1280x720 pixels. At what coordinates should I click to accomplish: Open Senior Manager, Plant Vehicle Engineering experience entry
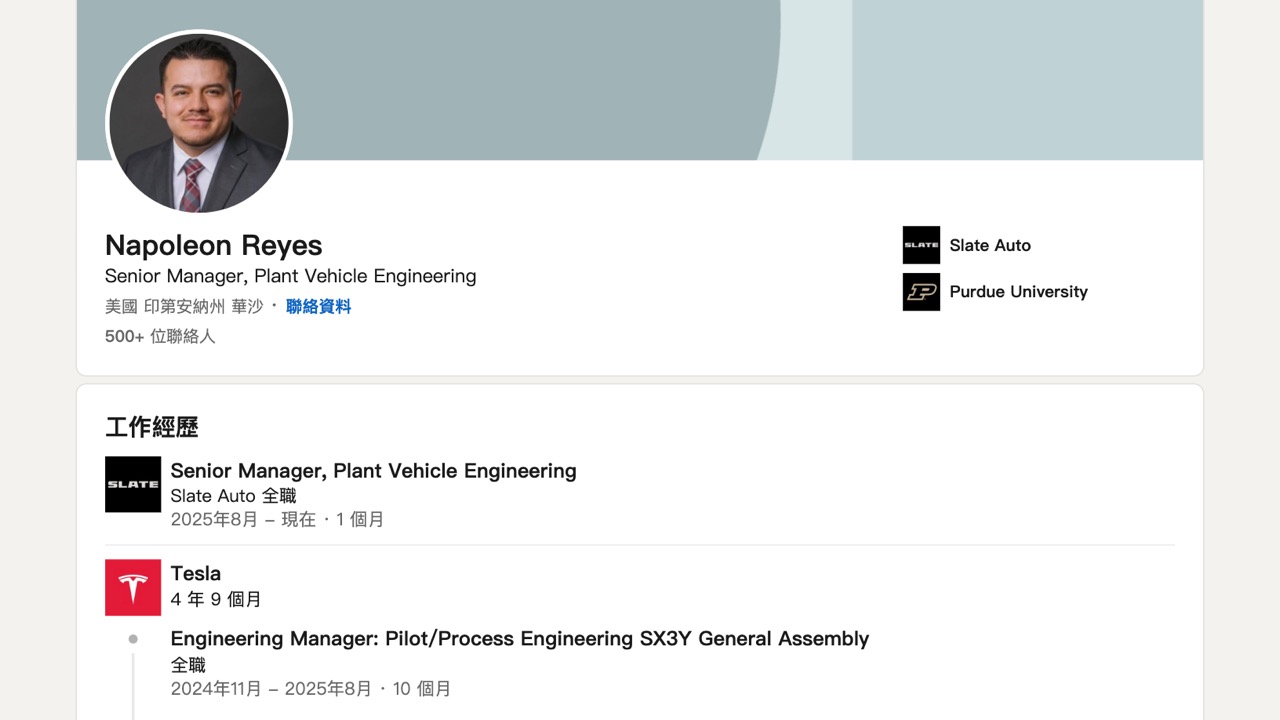click(373, 471)
